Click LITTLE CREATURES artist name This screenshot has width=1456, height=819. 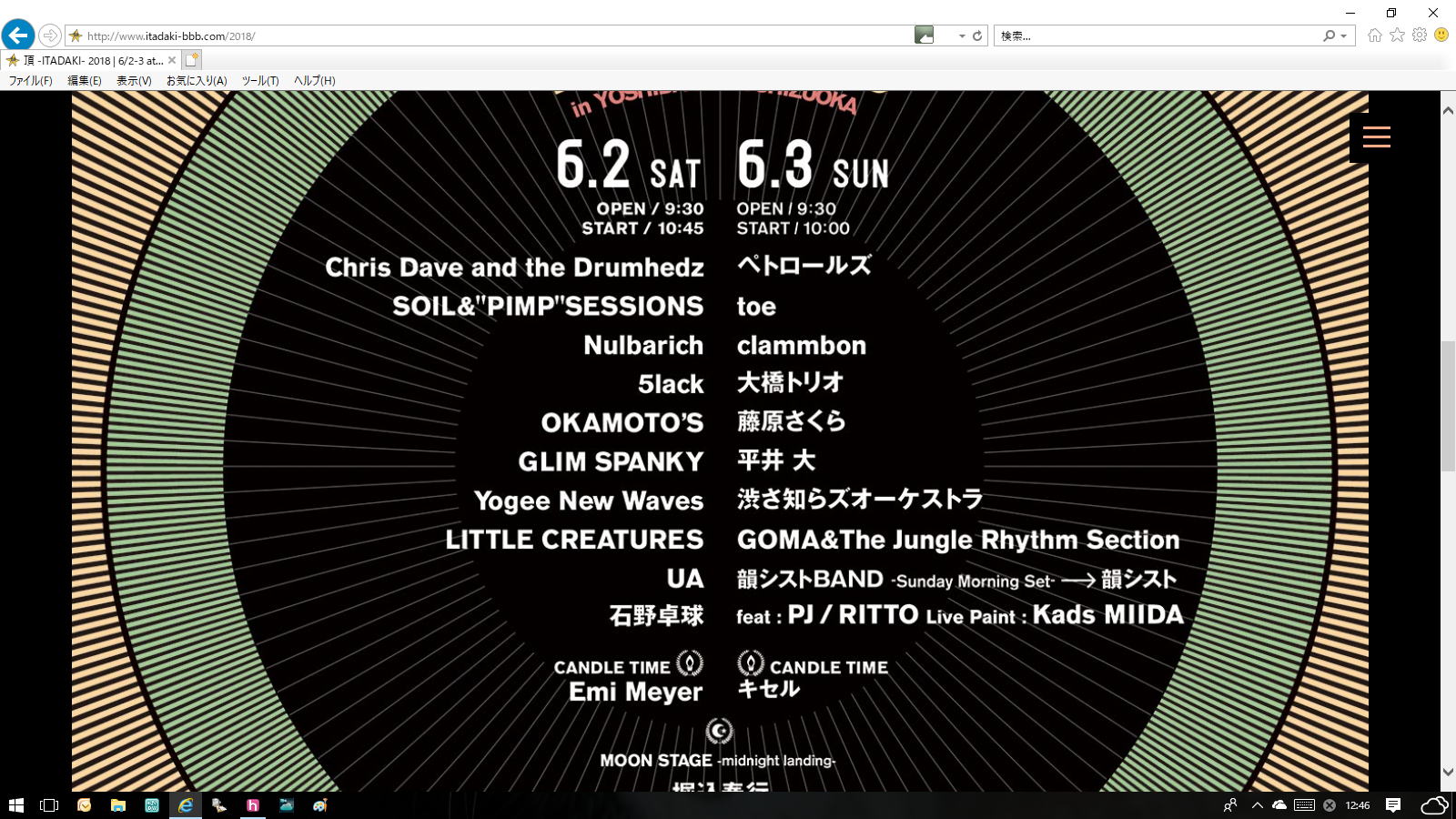click(x=574, y=540)
